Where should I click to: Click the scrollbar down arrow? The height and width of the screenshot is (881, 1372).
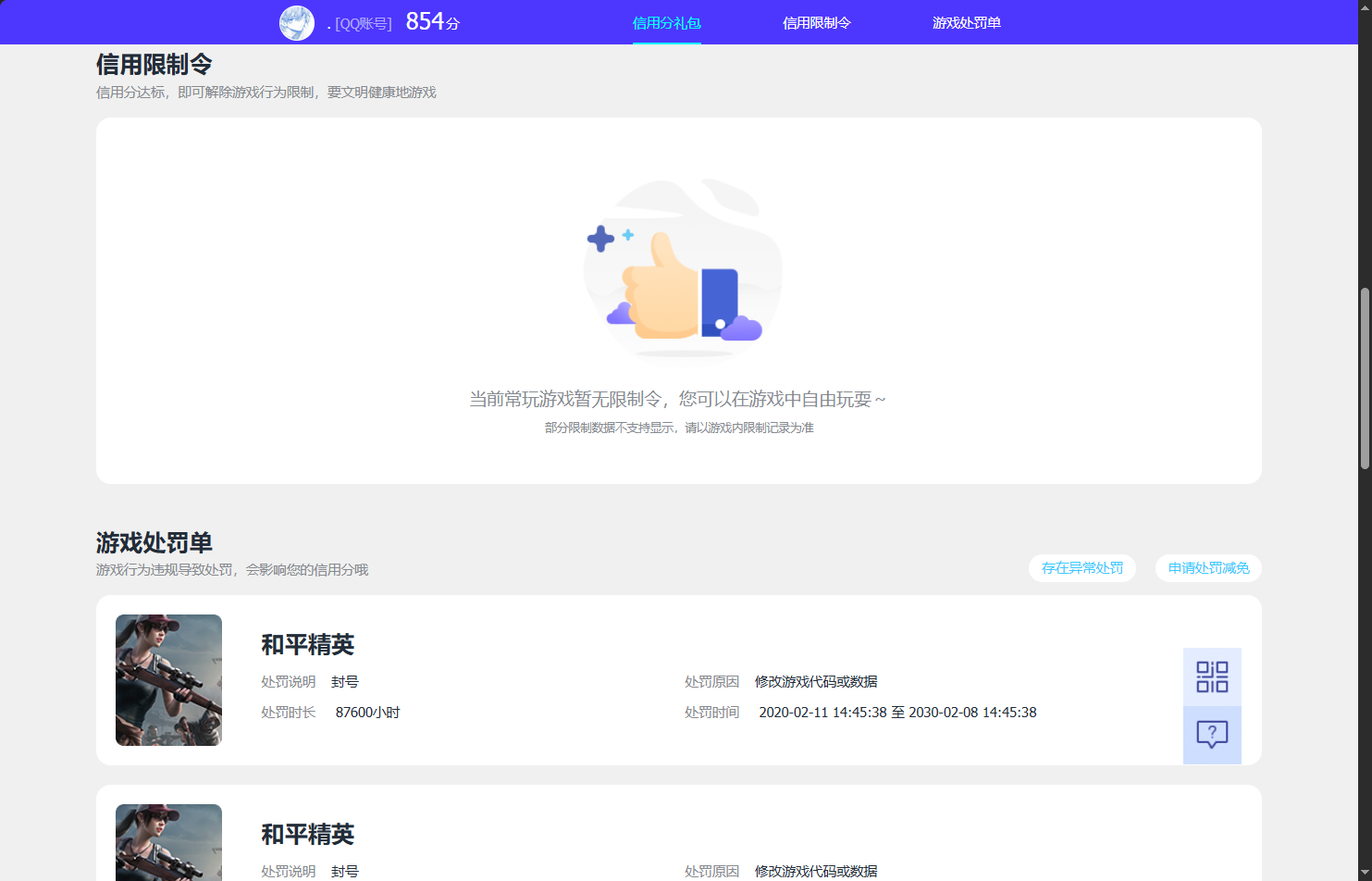tap(1365, 873)
